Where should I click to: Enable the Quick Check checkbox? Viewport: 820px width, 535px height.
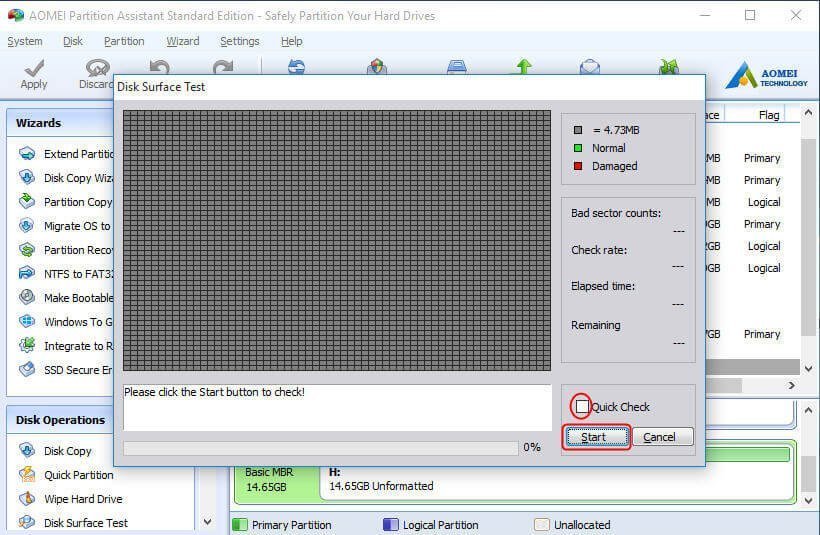582,406
